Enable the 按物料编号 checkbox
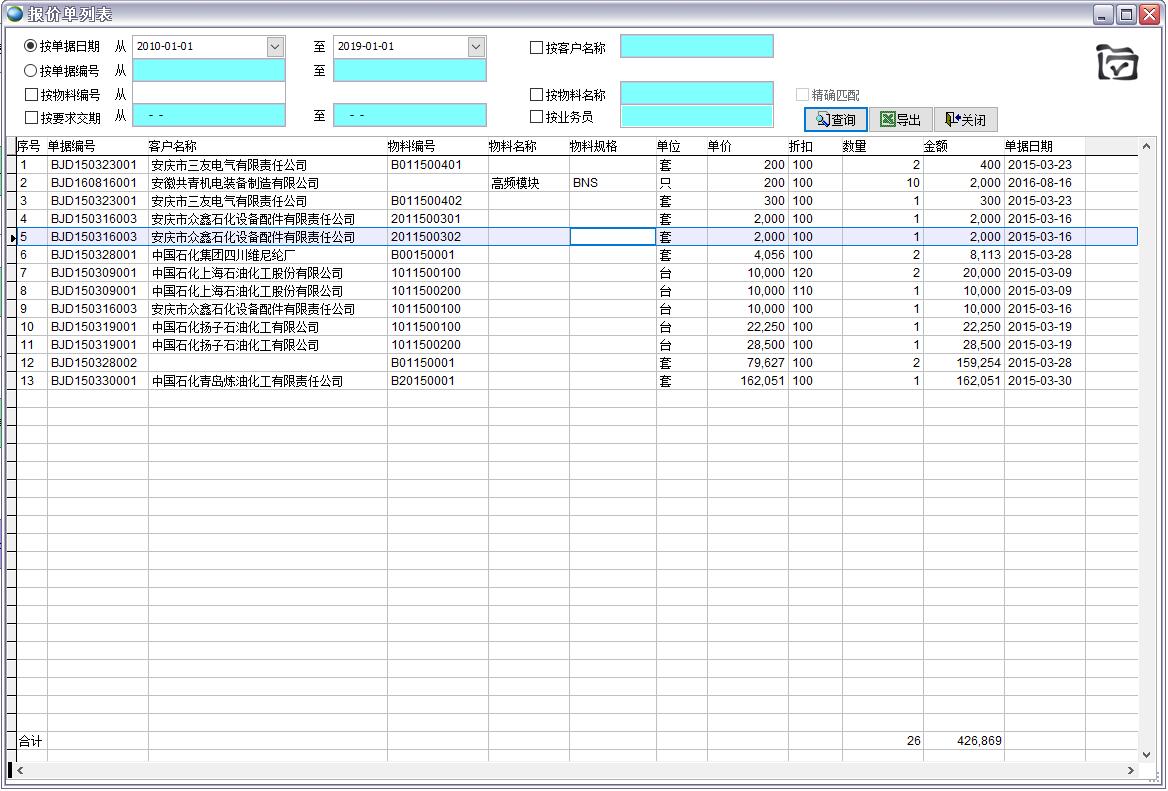The height and width of the screenshot is (791, 1168). pyautogui.click(x=31, y=95)
